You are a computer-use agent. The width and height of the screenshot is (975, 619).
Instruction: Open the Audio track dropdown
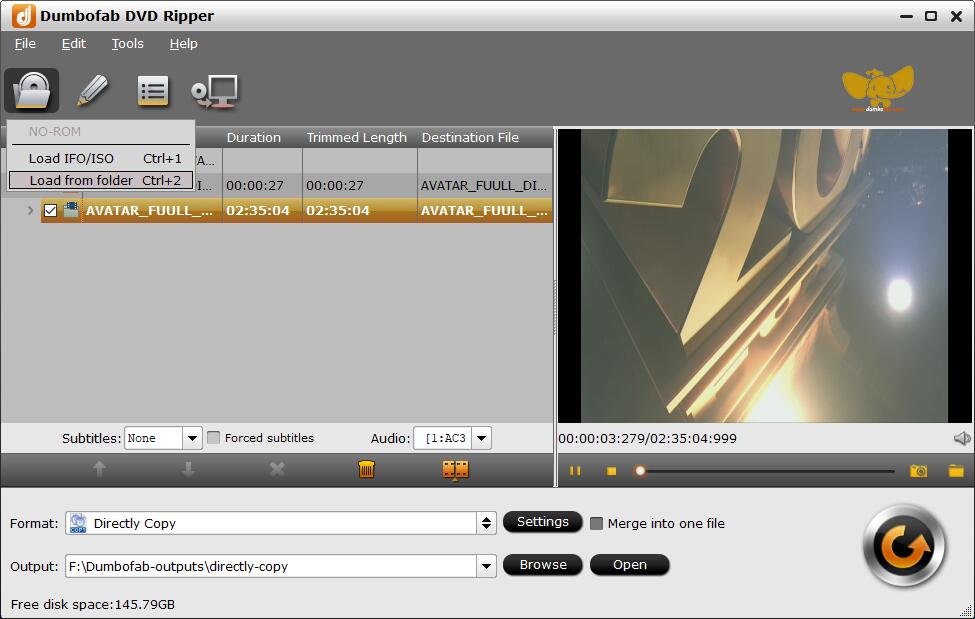coord(482,438)
